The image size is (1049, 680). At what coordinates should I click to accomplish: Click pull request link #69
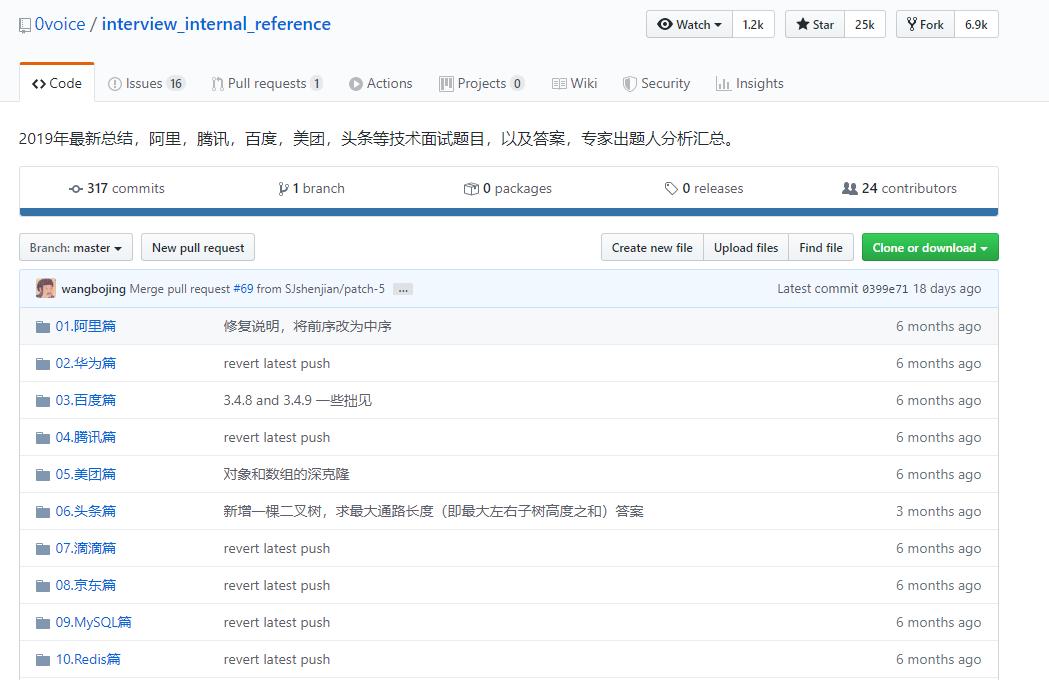point(244,287)
